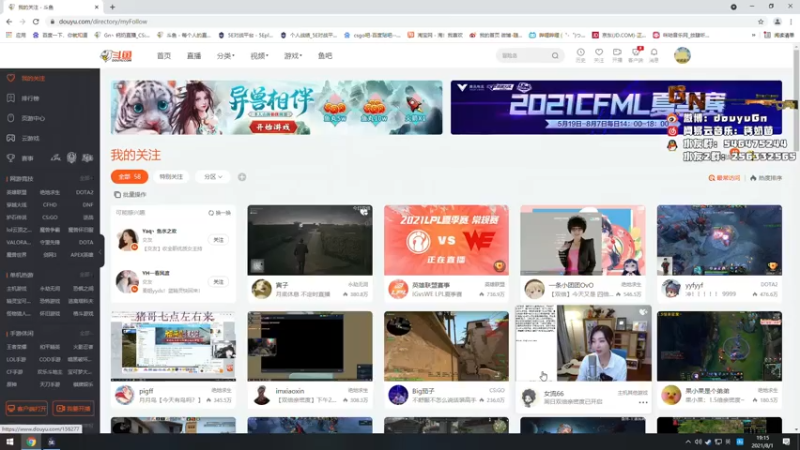800x450 pixels.
Task: Select the 全部 58 filter tab
Action: [130, 177]
